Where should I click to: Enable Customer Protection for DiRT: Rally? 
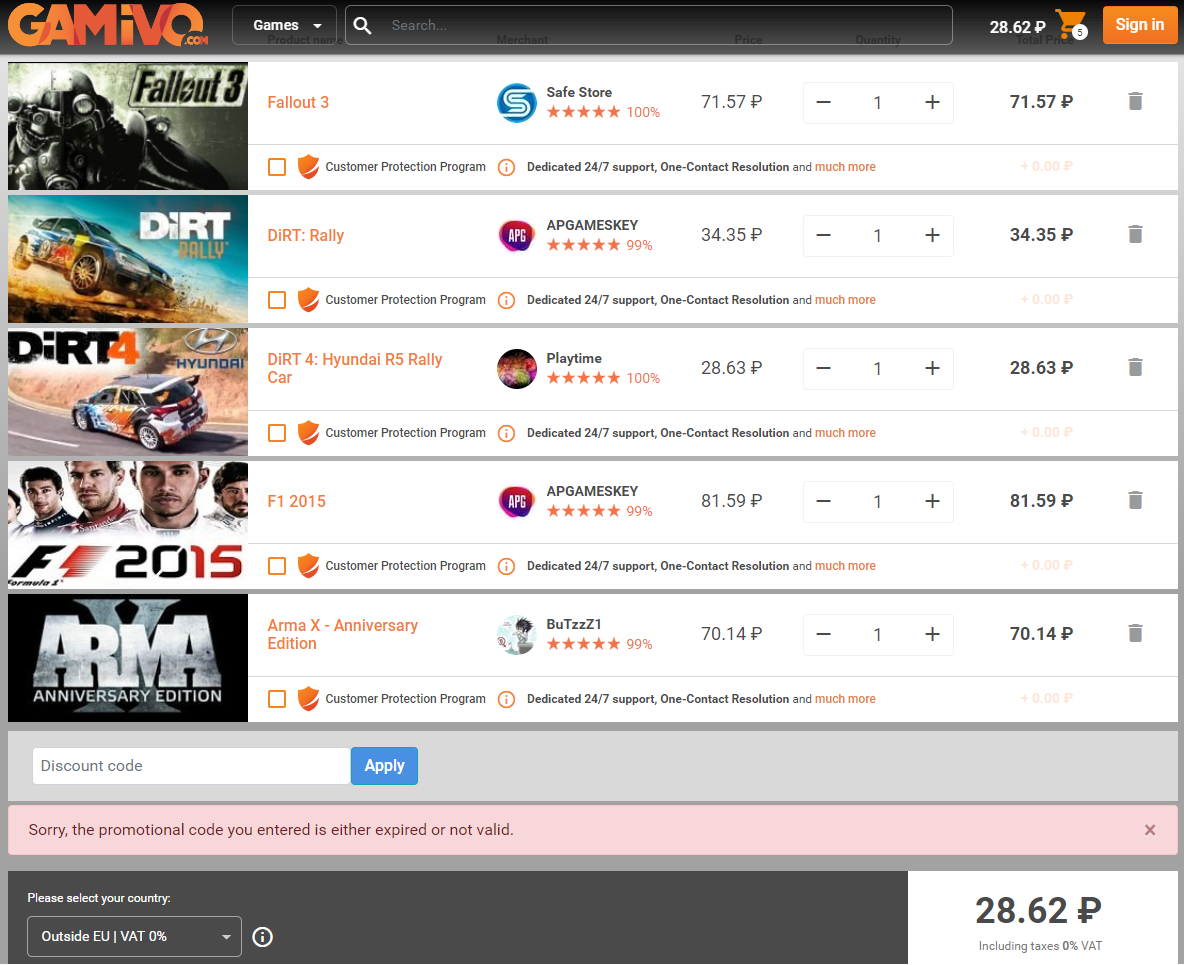click(x=277, y=300)
